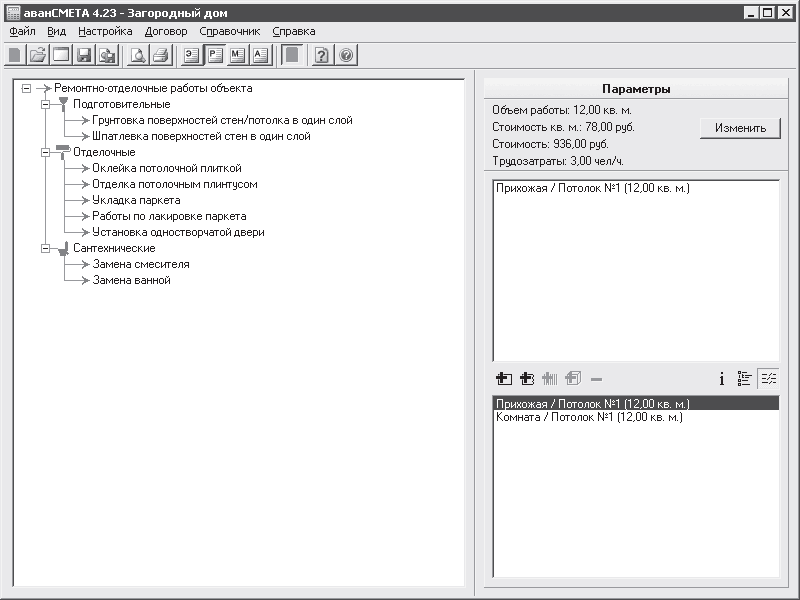This screenshot has width=800, height=600.
Task: Click the question mark help toolbar icon
Action: [x=321, y=55]
